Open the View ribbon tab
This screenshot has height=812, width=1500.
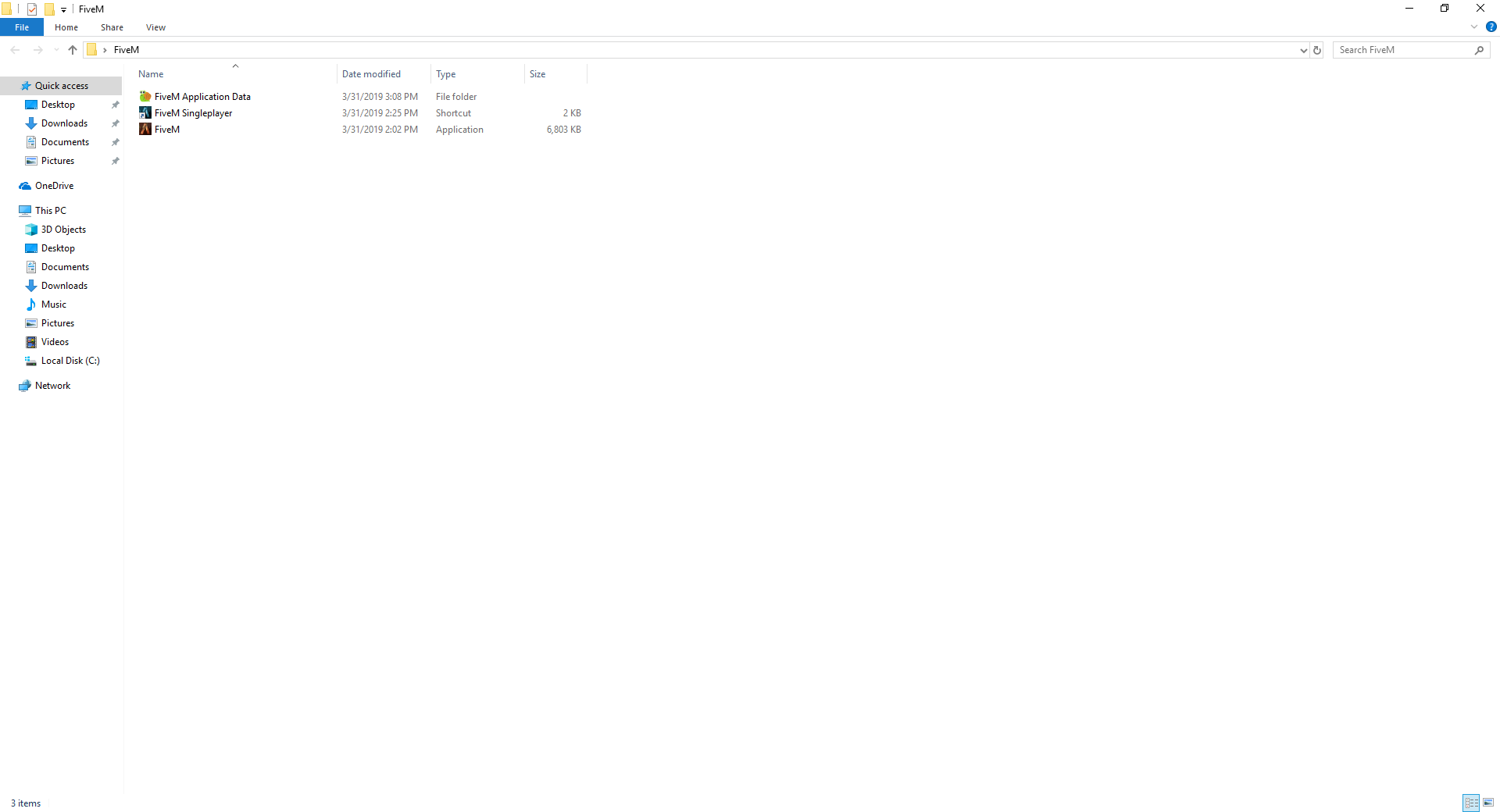pos(155,27)
